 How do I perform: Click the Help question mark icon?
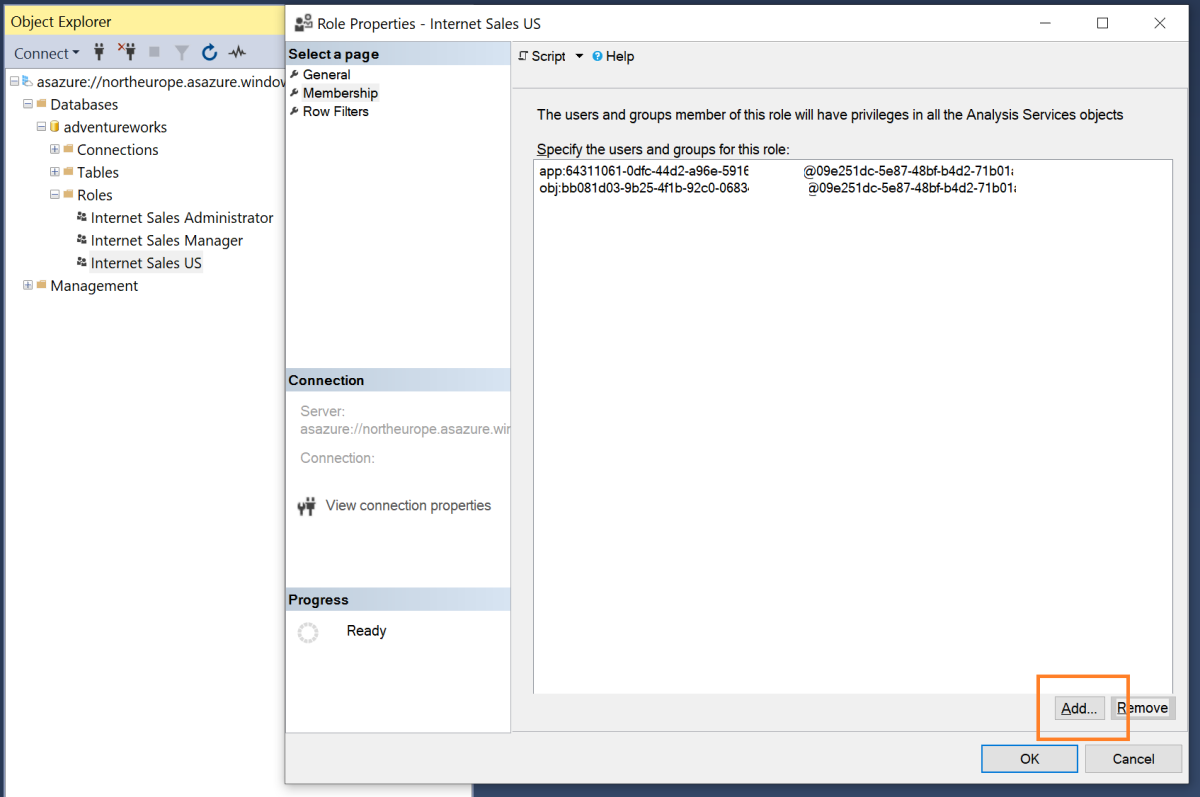point(597,57)
